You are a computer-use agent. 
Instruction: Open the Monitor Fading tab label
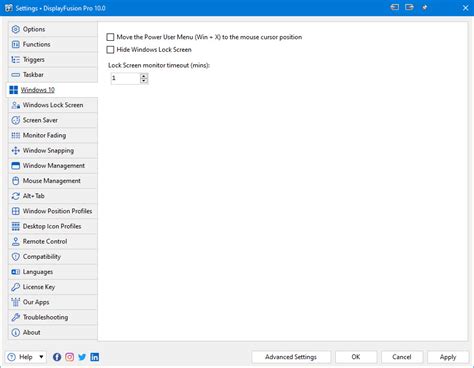pos(44,135)
